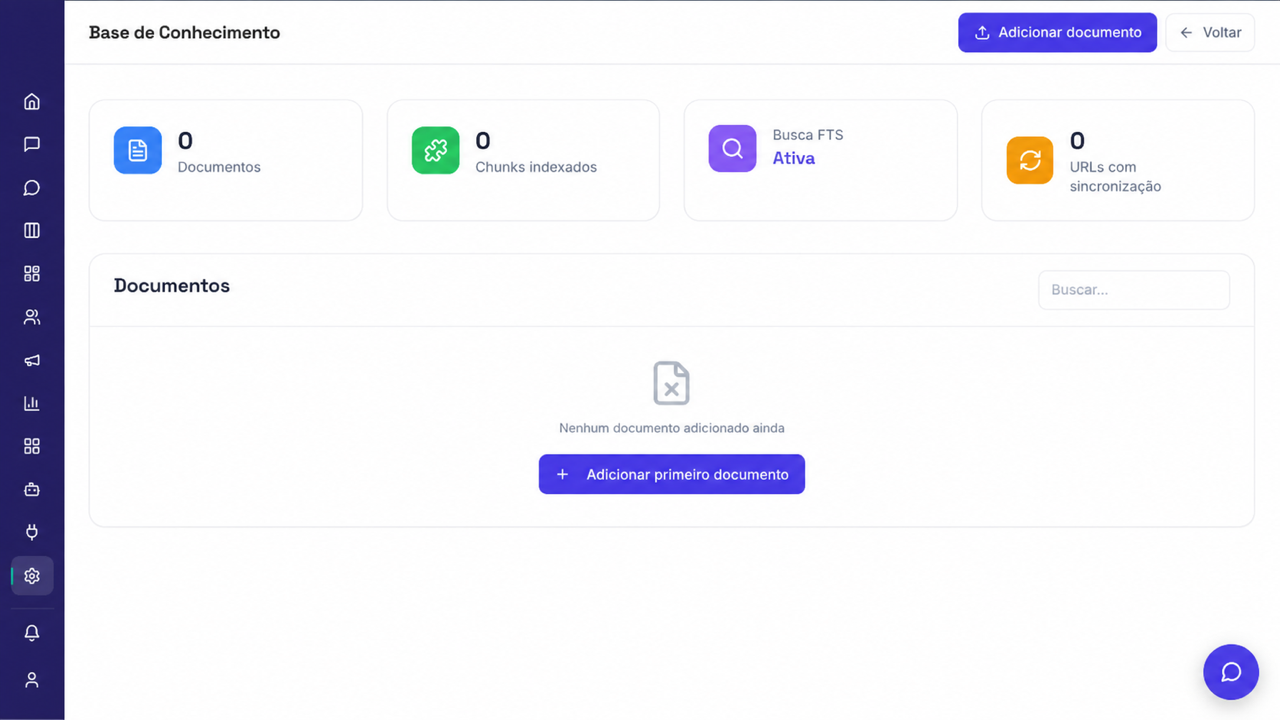This screenshot has height=720, width=1280.
Task: Open the settings gear sidebar icon
Action: 32,576
